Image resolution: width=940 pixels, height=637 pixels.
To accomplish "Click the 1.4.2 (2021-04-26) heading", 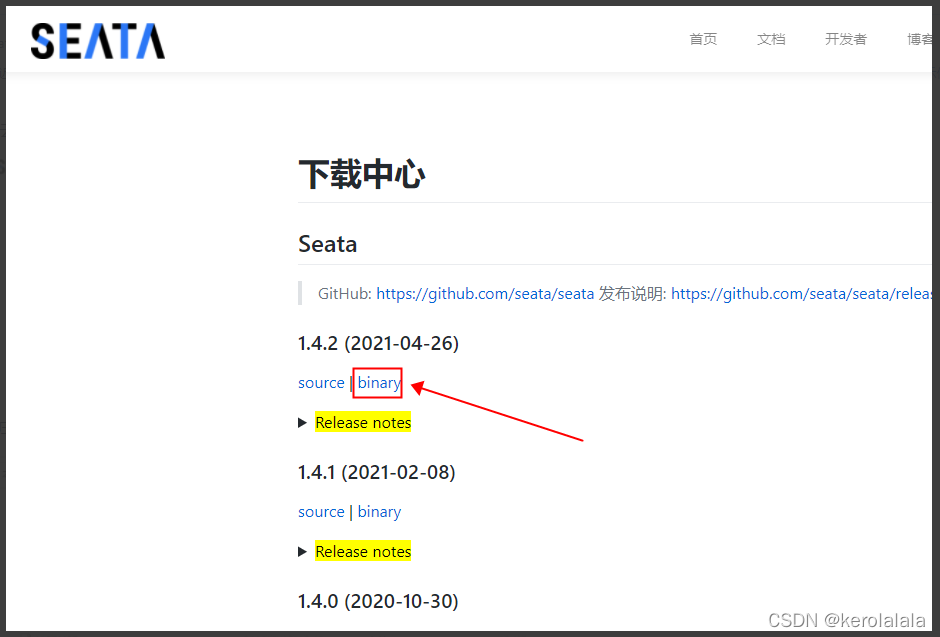I will point(378,343).
